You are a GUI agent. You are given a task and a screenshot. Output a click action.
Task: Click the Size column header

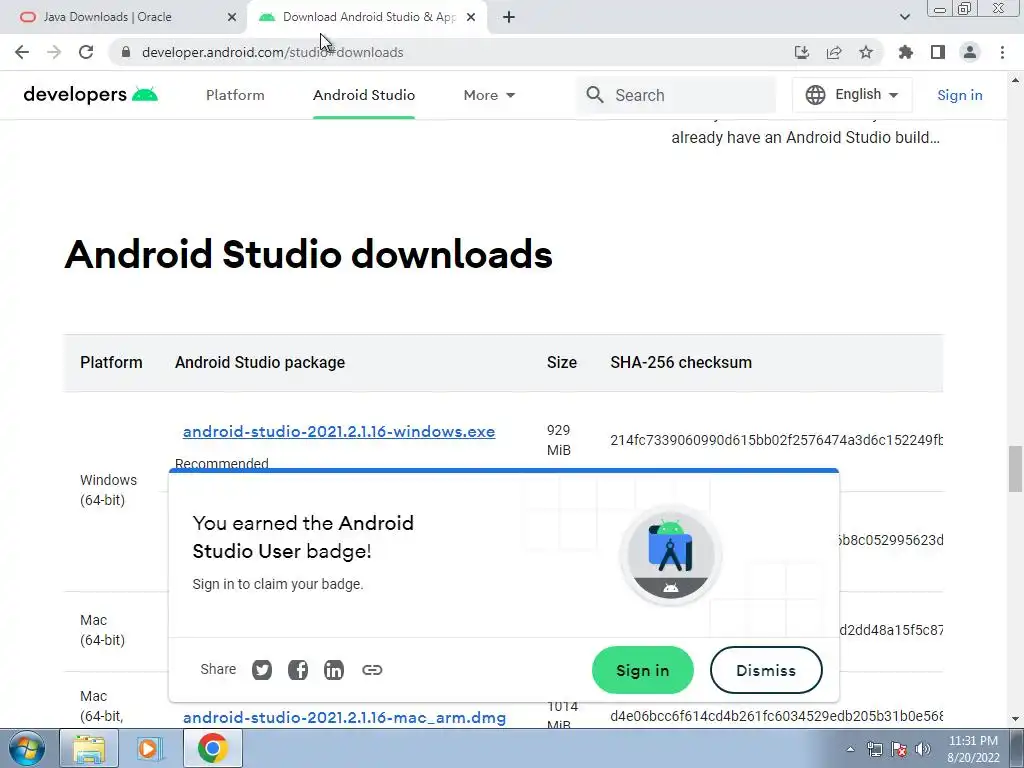pyautogui.click(x=562, y=362)
